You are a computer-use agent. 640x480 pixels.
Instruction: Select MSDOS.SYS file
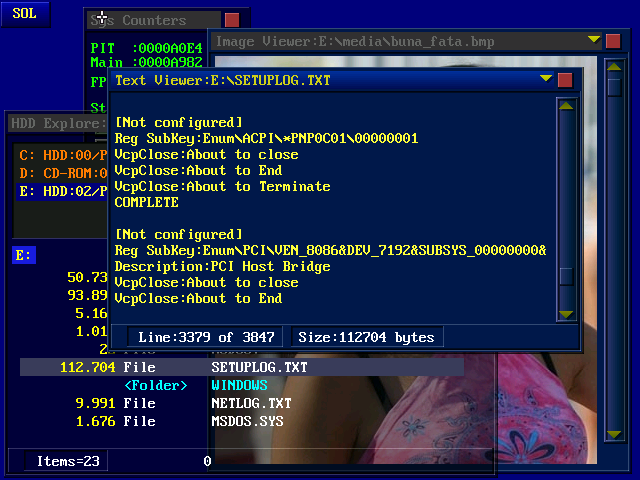pos(247,421)
